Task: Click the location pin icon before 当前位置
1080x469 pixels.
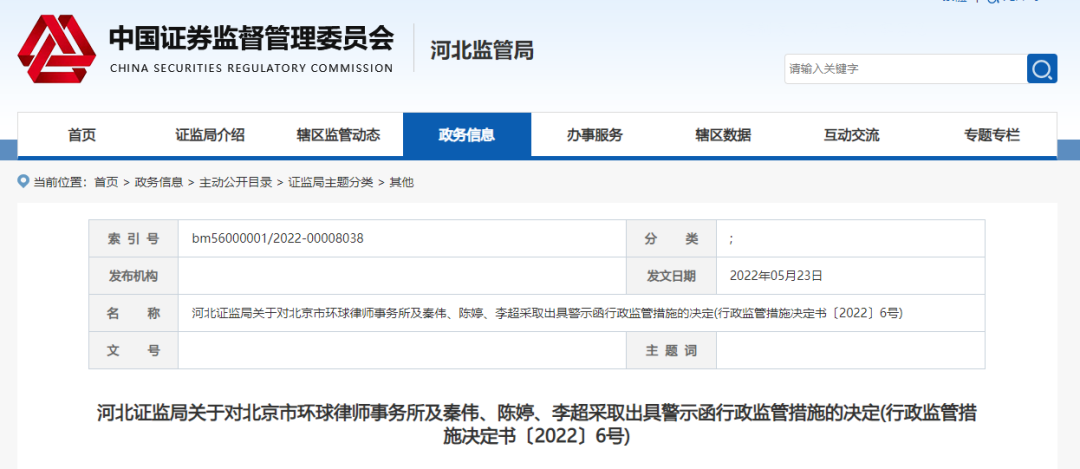Action: point(23,182)
